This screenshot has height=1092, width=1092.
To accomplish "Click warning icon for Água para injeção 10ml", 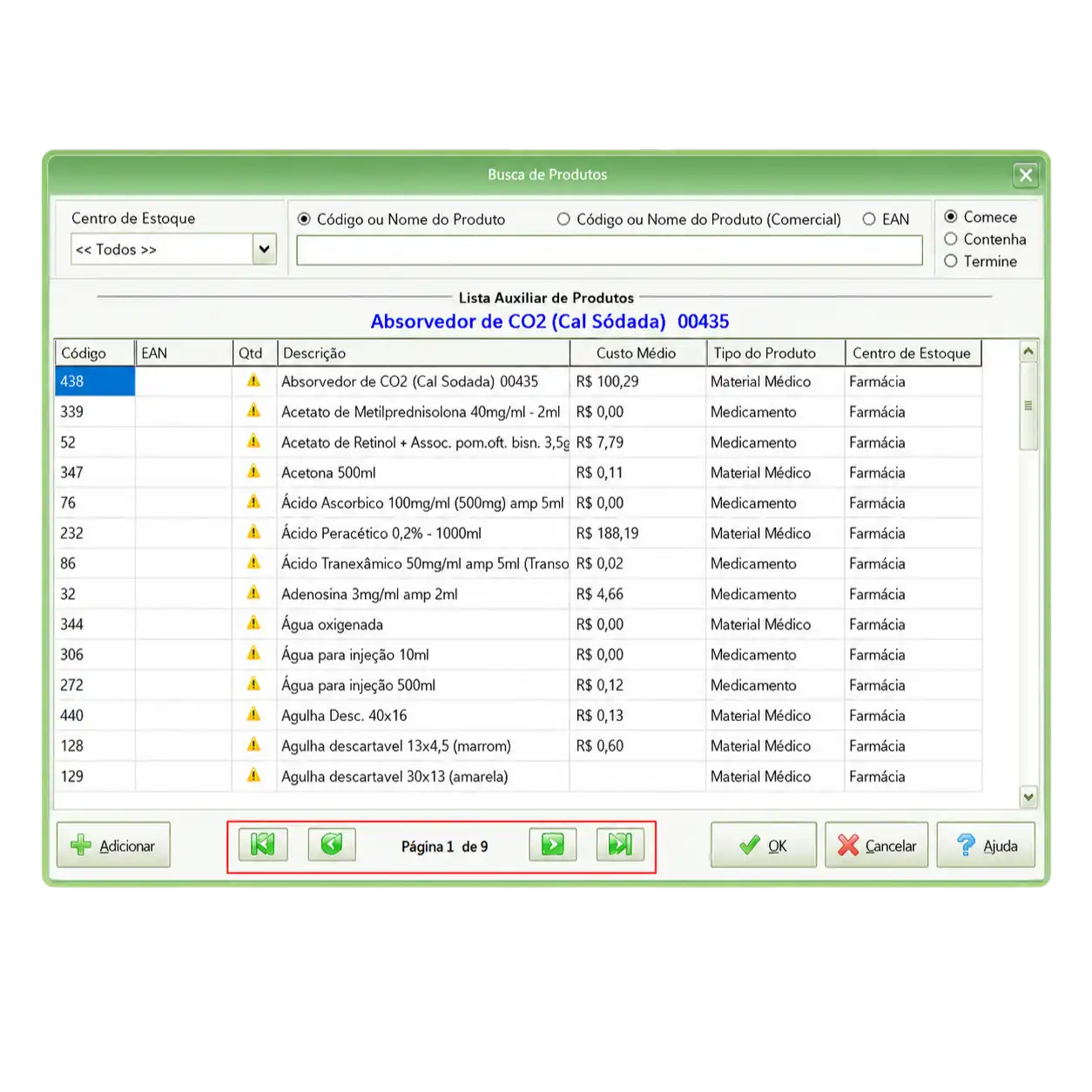I will point(253,654).
